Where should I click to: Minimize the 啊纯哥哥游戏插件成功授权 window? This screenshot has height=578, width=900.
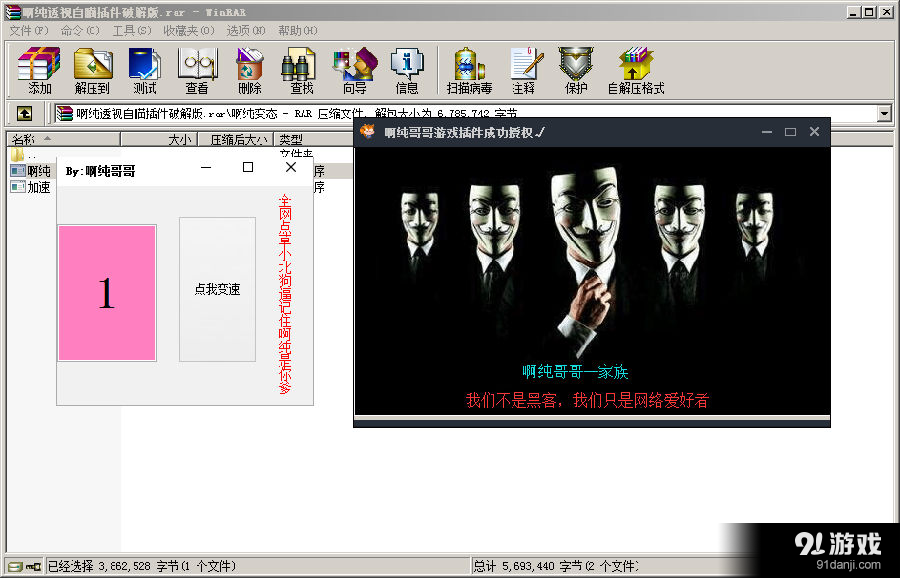[767, 132]
